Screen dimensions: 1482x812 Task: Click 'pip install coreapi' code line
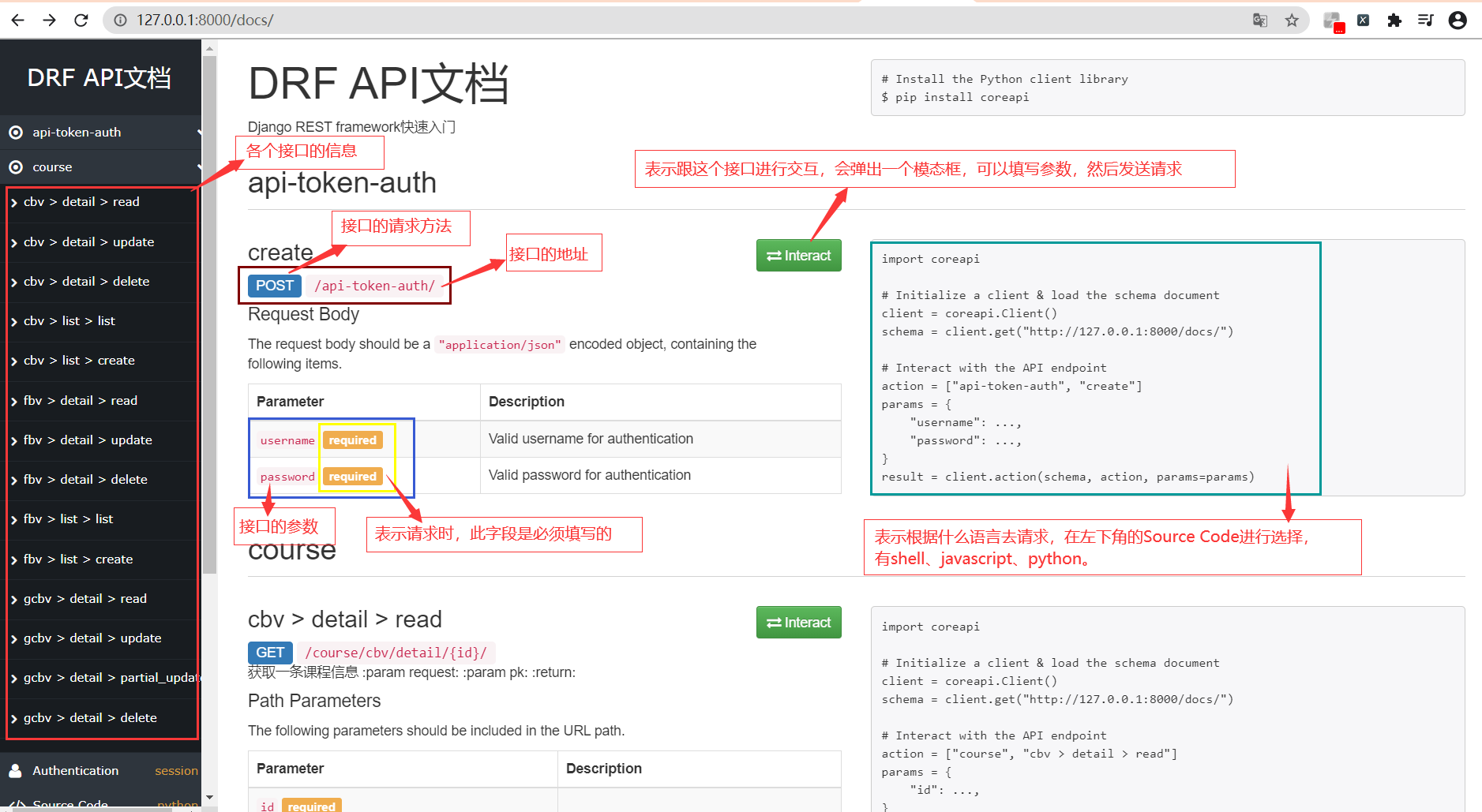click(x=955, y=97)
